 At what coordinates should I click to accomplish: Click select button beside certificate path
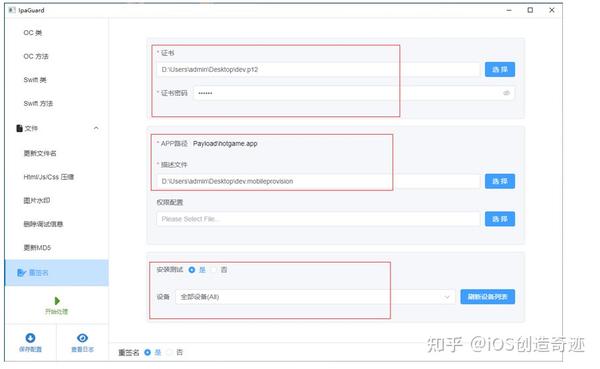(x=500, y=69)
